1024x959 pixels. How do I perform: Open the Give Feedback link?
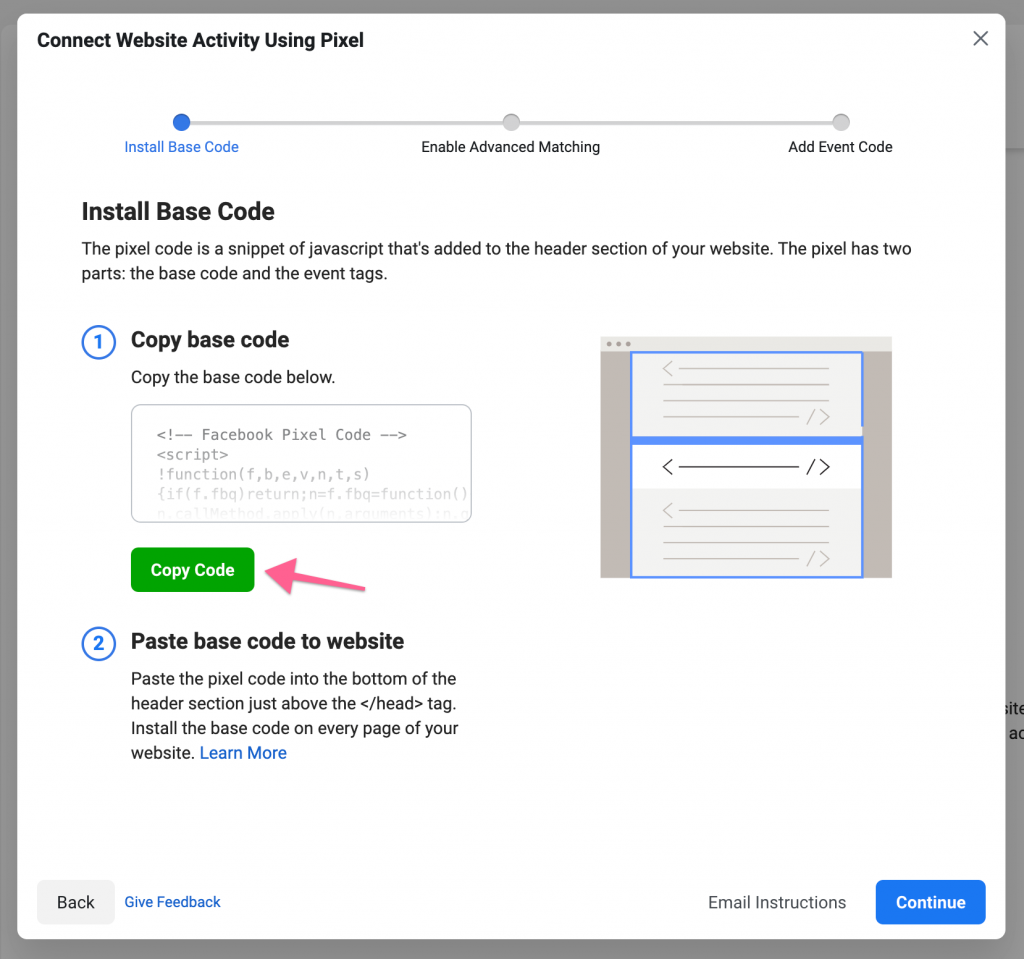click(x=172, y=902)
